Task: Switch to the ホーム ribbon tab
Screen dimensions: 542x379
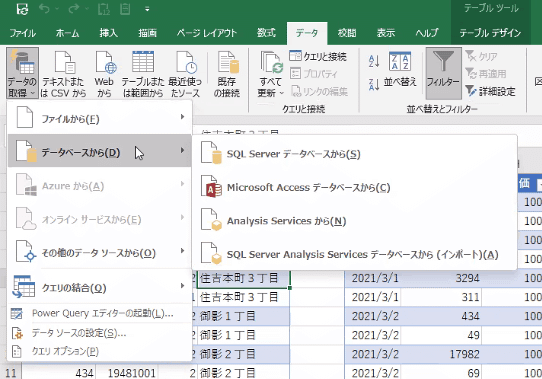Action: click(67, 33)
